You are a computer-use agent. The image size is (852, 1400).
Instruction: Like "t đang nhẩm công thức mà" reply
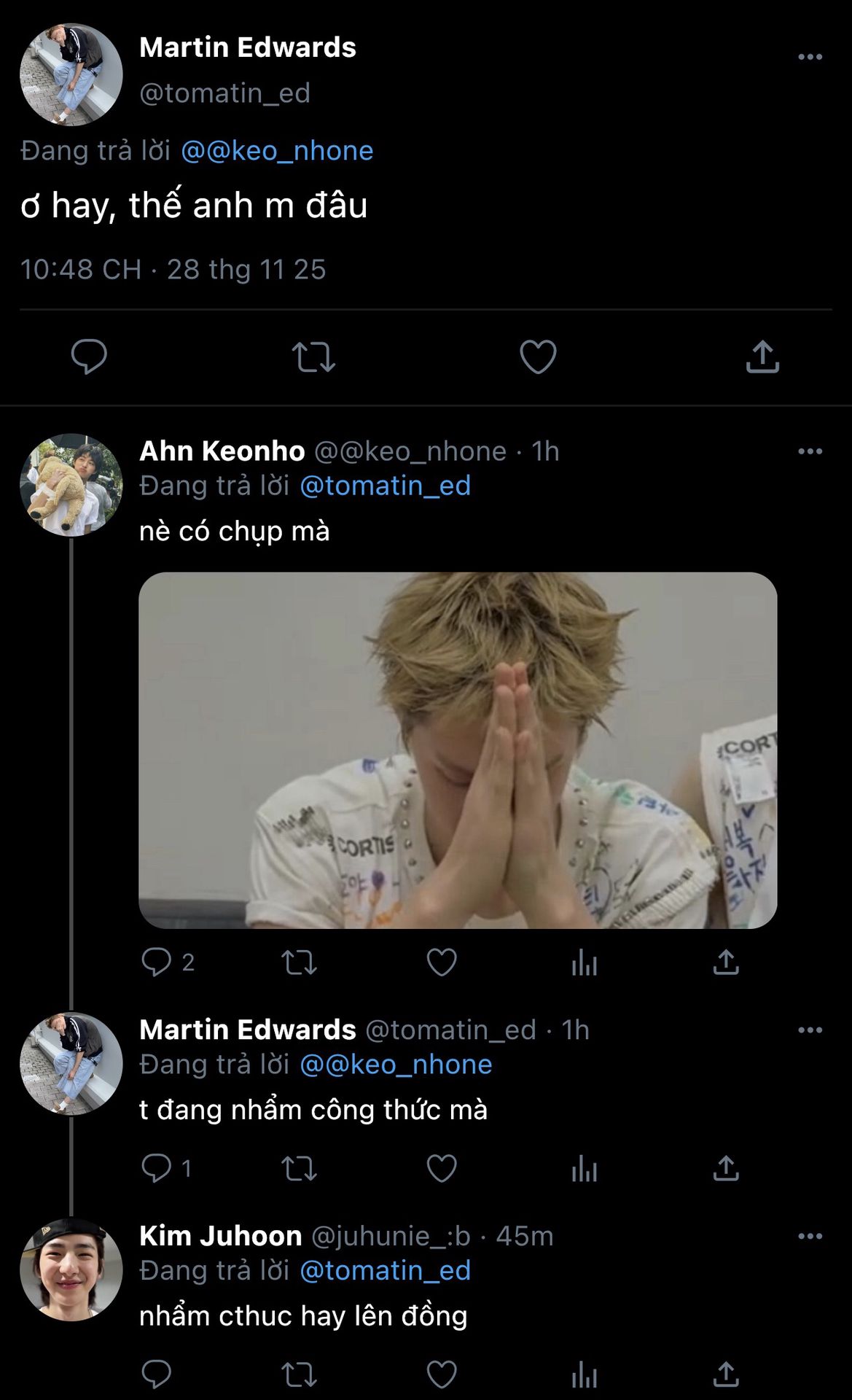tap(442, 1169)
